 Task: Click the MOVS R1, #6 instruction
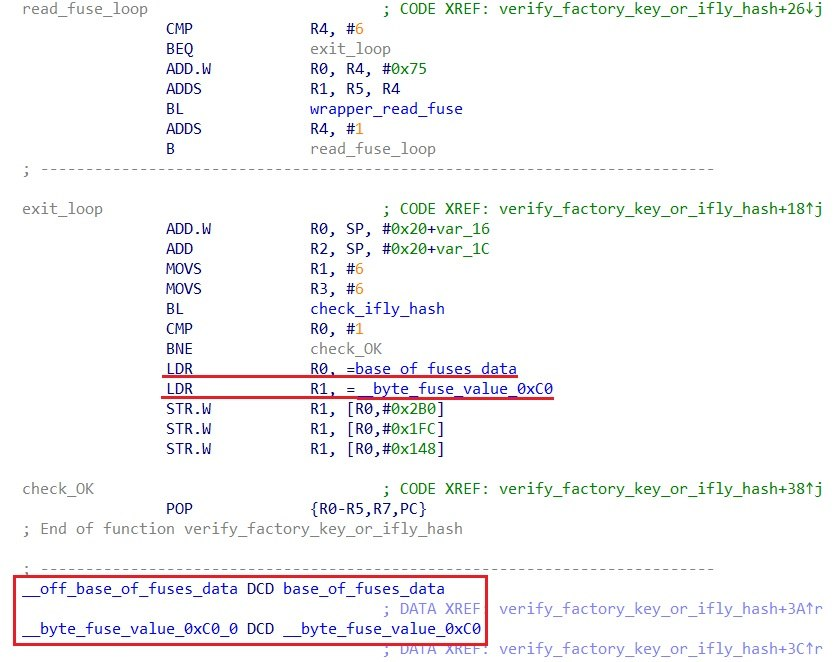(265, 269)
